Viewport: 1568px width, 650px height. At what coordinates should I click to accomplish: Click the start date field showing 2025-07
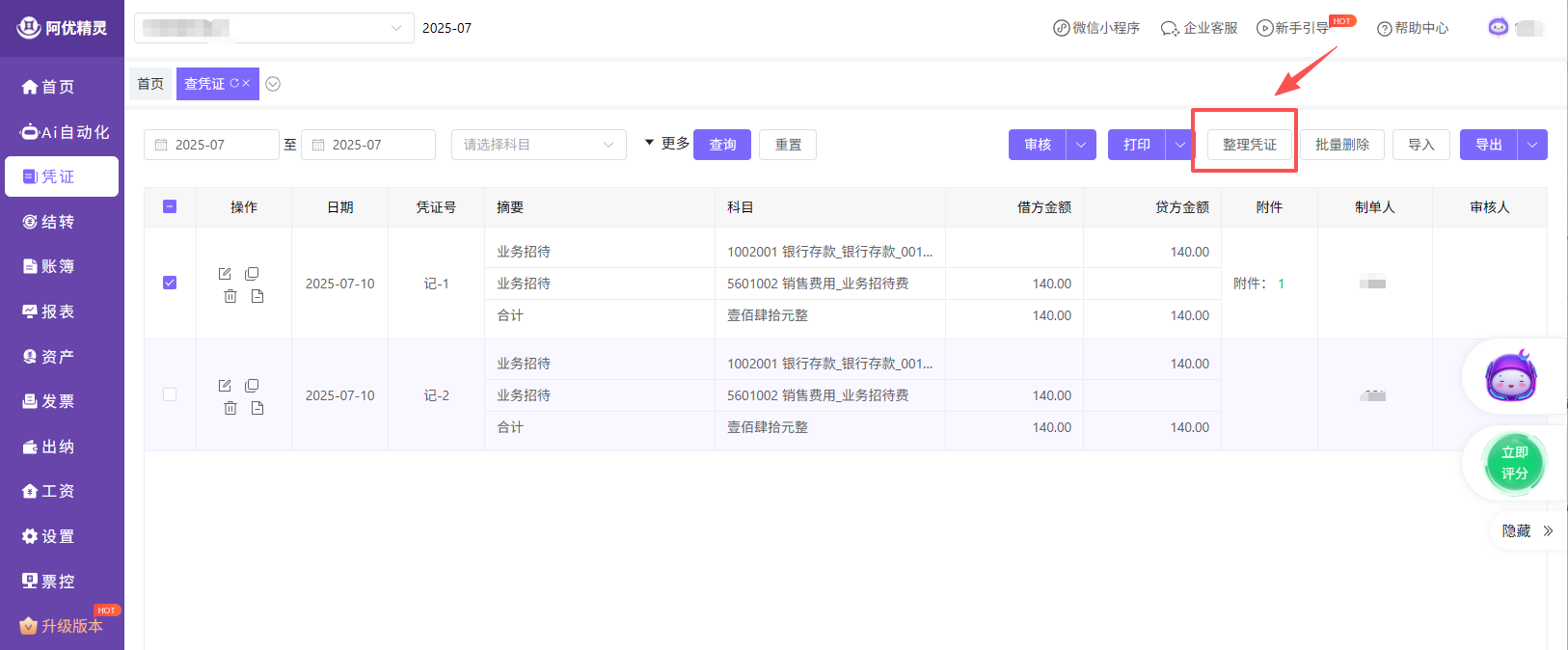(x=211, y=145)
